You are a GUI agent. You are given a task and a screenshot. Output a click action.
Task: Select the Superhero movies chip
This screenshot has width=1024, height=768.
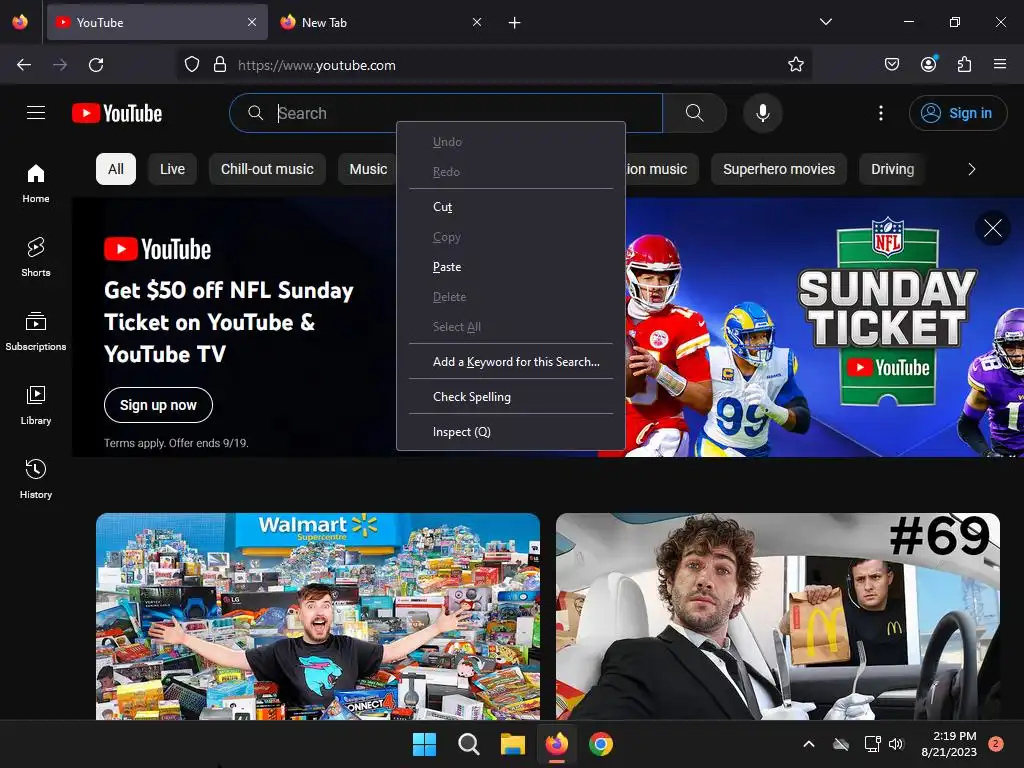[x=778, y=169]
